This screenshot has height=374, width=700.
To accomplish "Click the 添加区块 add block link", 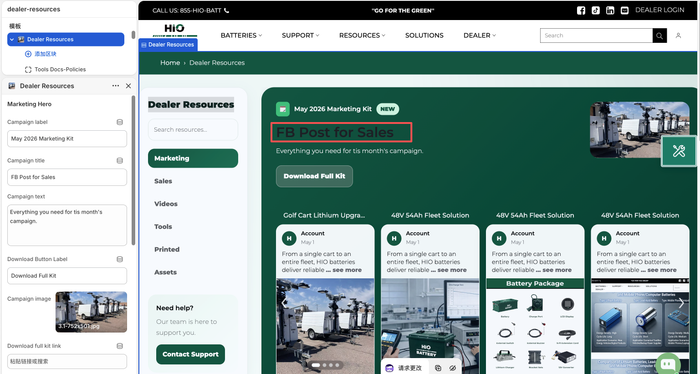I will tap(46, 54).
